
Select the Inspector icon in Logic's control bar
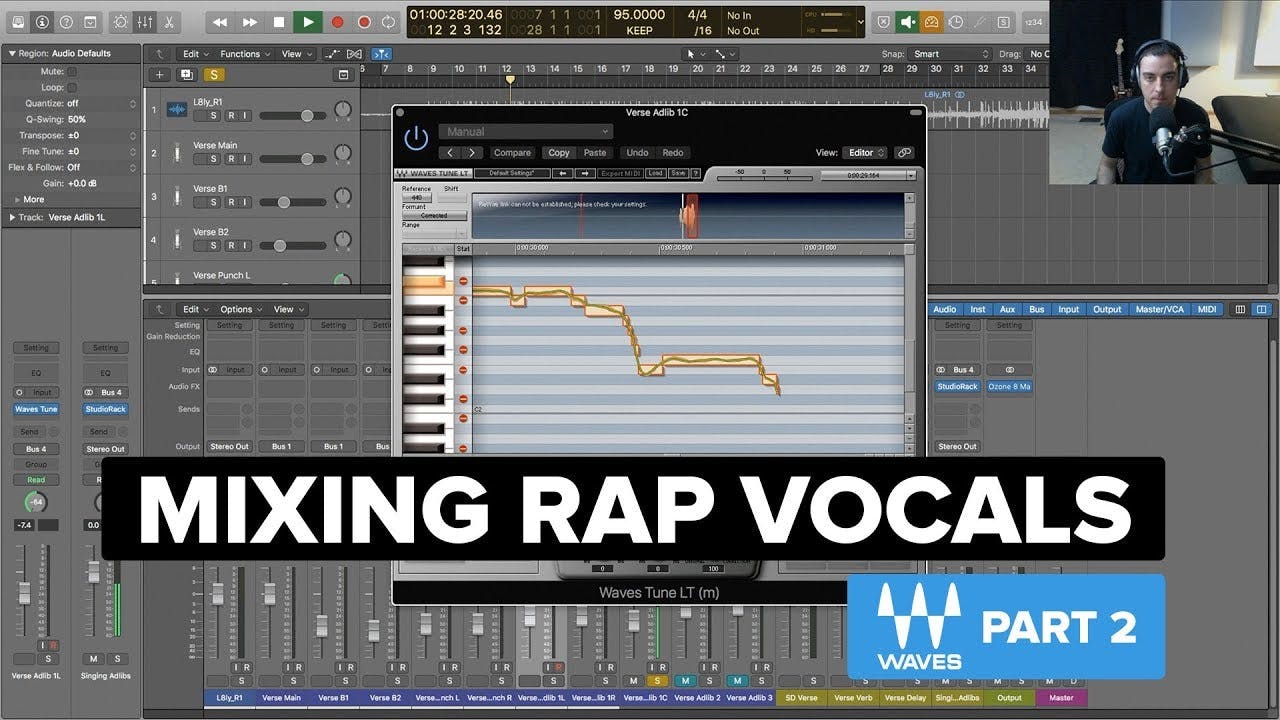pos(41,22)
